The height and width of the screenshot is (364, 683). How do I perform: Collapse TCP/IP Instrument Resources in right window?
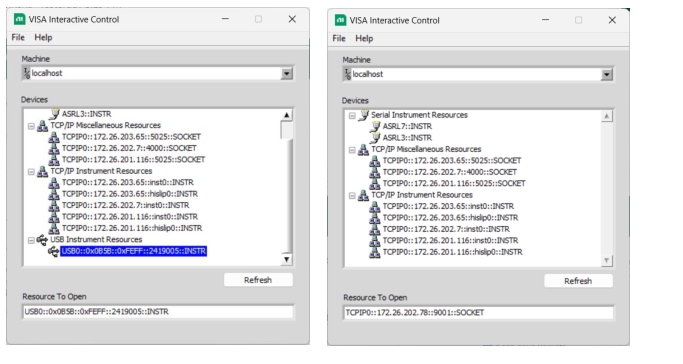click(352, 196)
